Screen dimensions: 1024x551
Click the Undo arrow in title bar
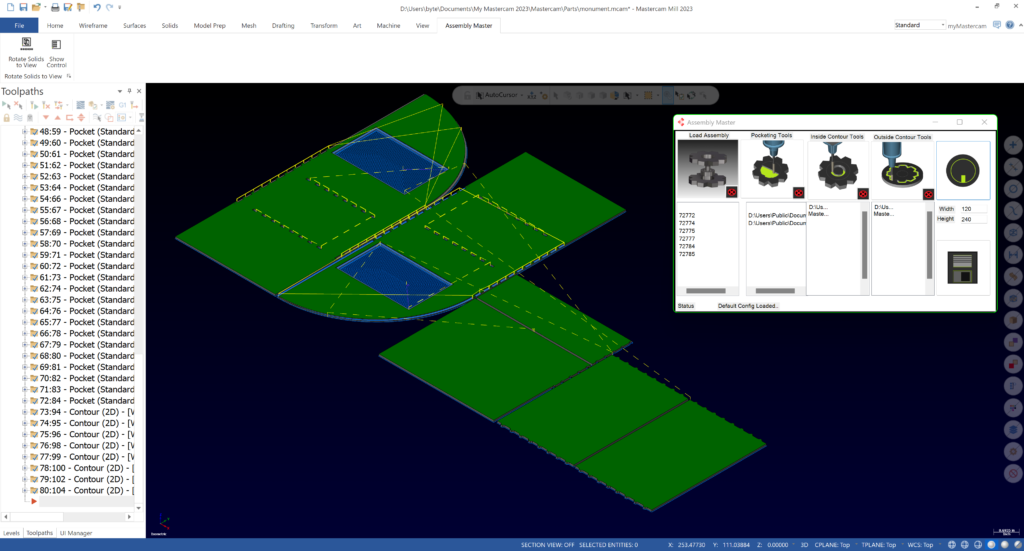pyautogui.click(x=96, y=7)
